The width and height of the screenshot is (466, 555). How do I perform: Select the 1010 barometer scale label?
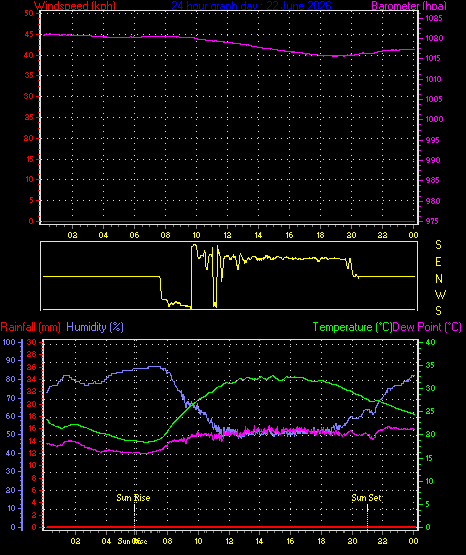pyautogui.click(x=433, y=79)
